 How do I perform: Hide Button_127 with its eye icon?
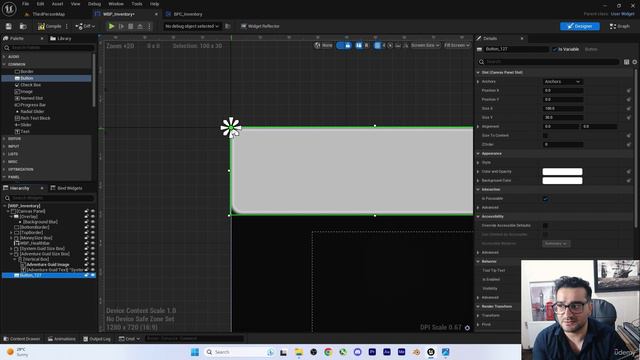tap(93, 276)
